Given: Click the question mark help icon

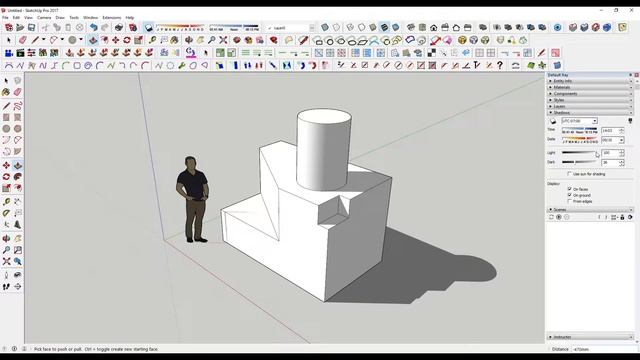Looking at the screenshot, I should [x=500, y=65].
